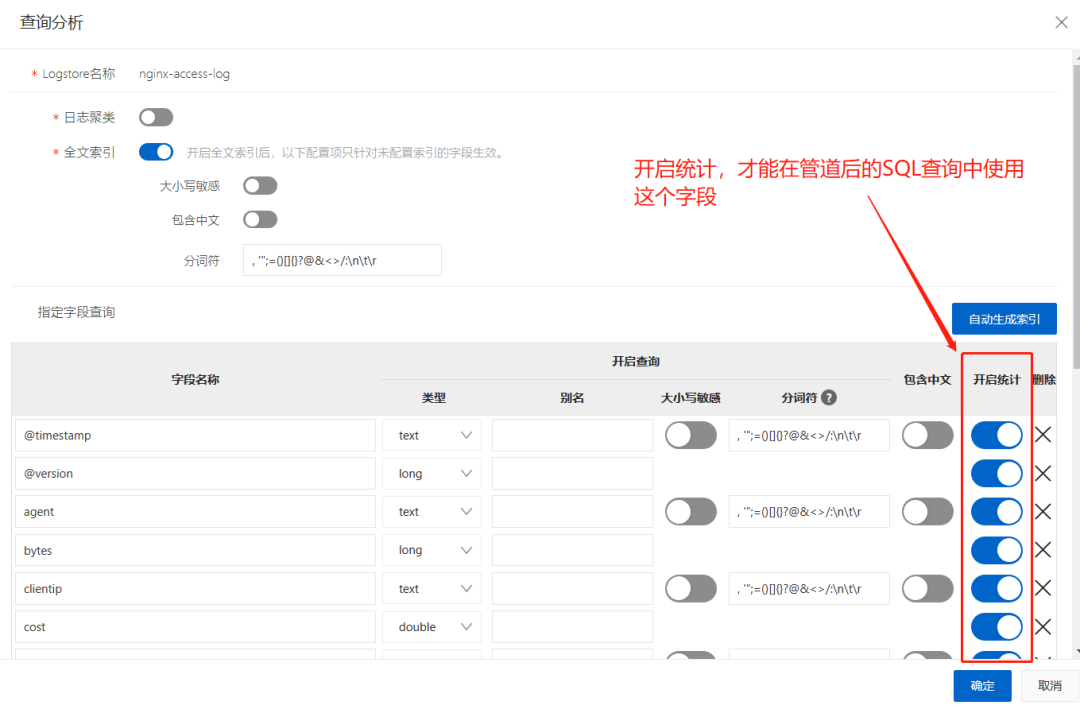Click the 自动生成索引 button
Image resolution: width=1080 pixels, height=709 pixels.
tap(1004, 318)
